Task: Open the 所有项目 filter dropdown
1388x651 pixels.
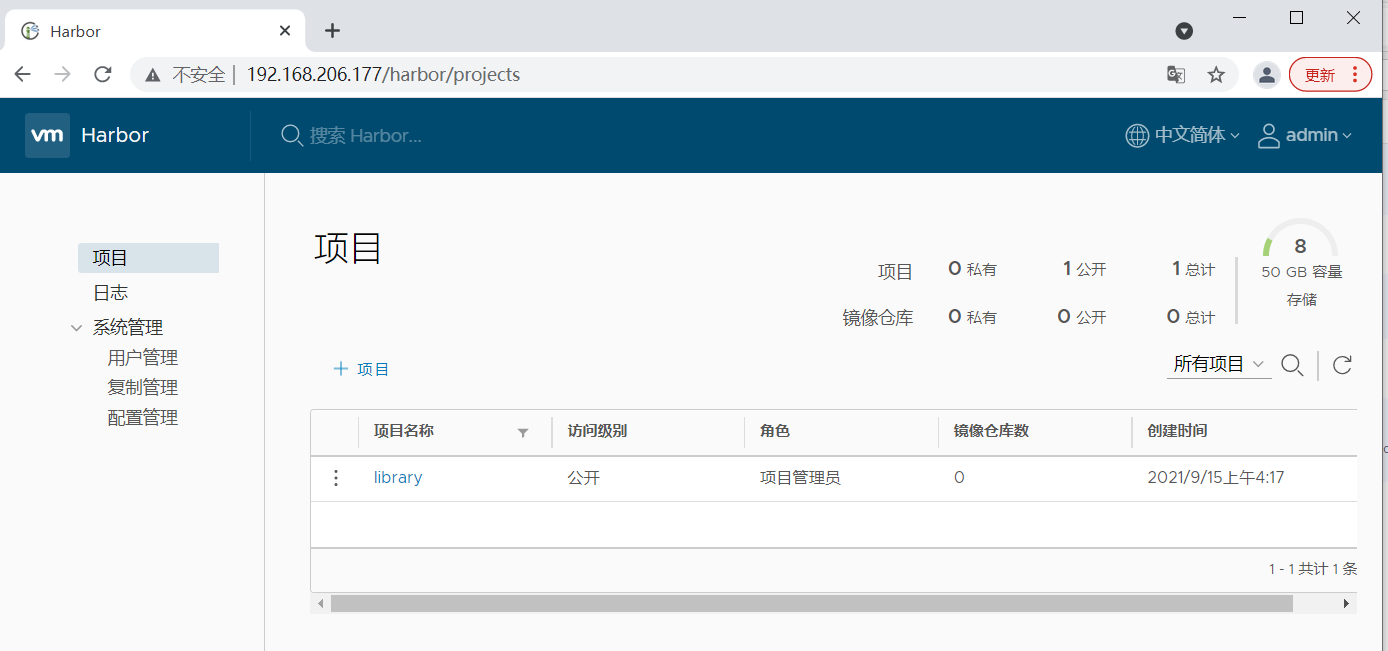Action: (1219, 365)
